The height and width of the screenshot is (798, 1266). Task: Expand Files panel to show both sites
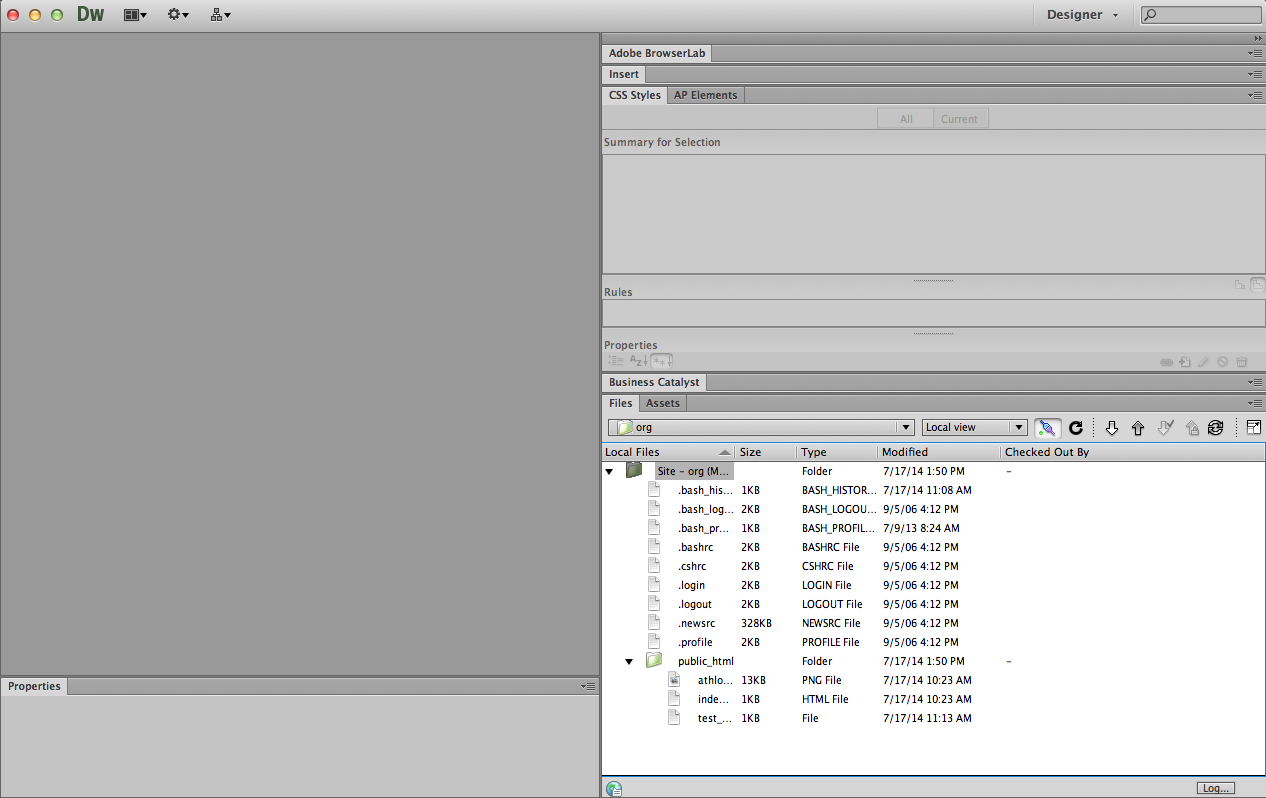pos(1253,428)
